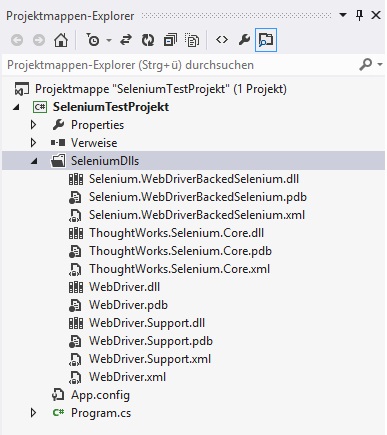Toggle Show All Files
The height and width of the screenshot is (435, 387).
click(x=192, y=40)
